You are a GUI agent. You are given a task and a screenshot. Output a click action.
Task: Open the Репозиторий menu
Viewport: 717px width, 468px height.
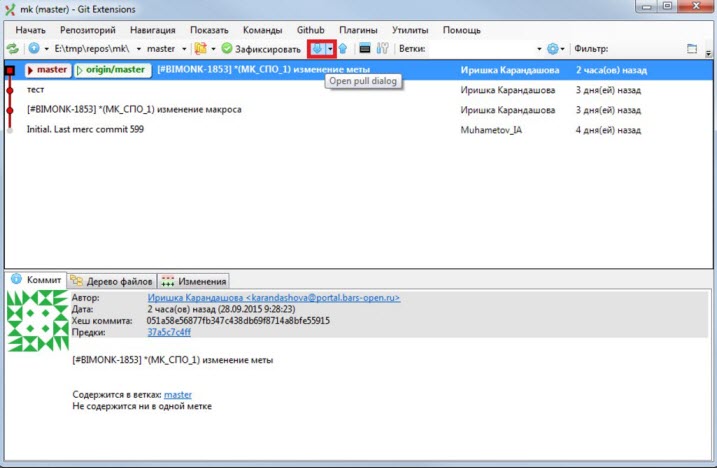(88, 30)
